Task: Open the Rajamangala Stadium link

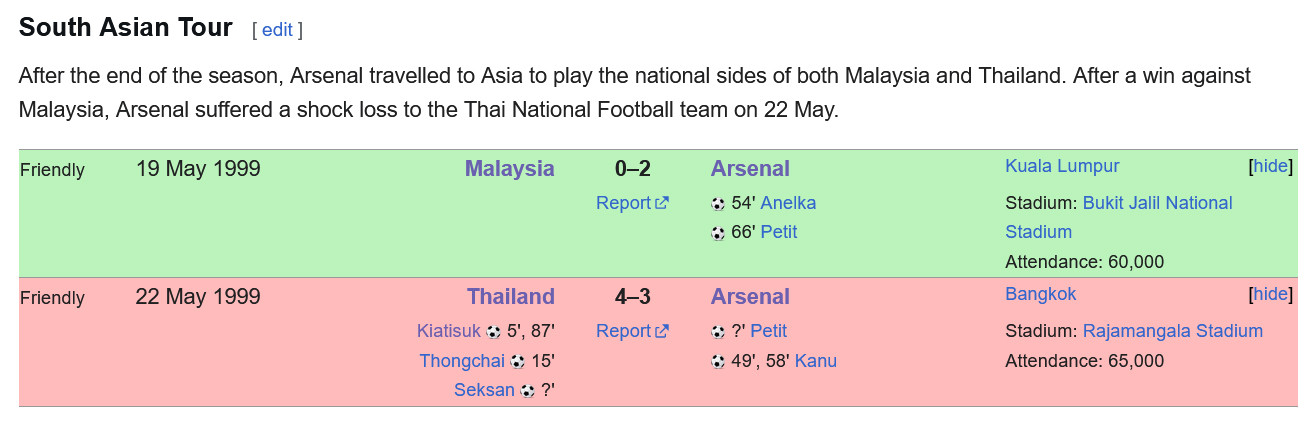Action: tap(1172, 331)
